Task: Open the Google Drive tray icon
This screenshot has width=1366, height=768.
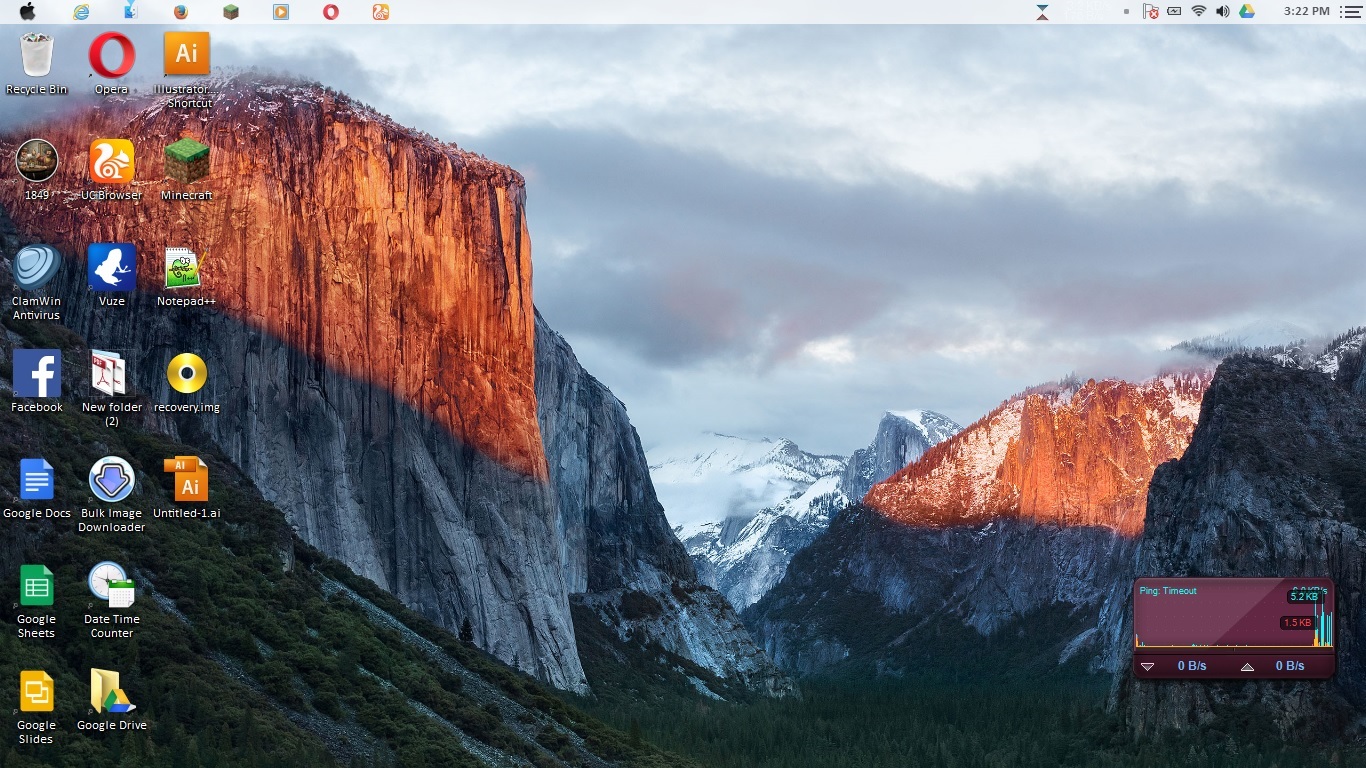Action: coord(1247,12)
